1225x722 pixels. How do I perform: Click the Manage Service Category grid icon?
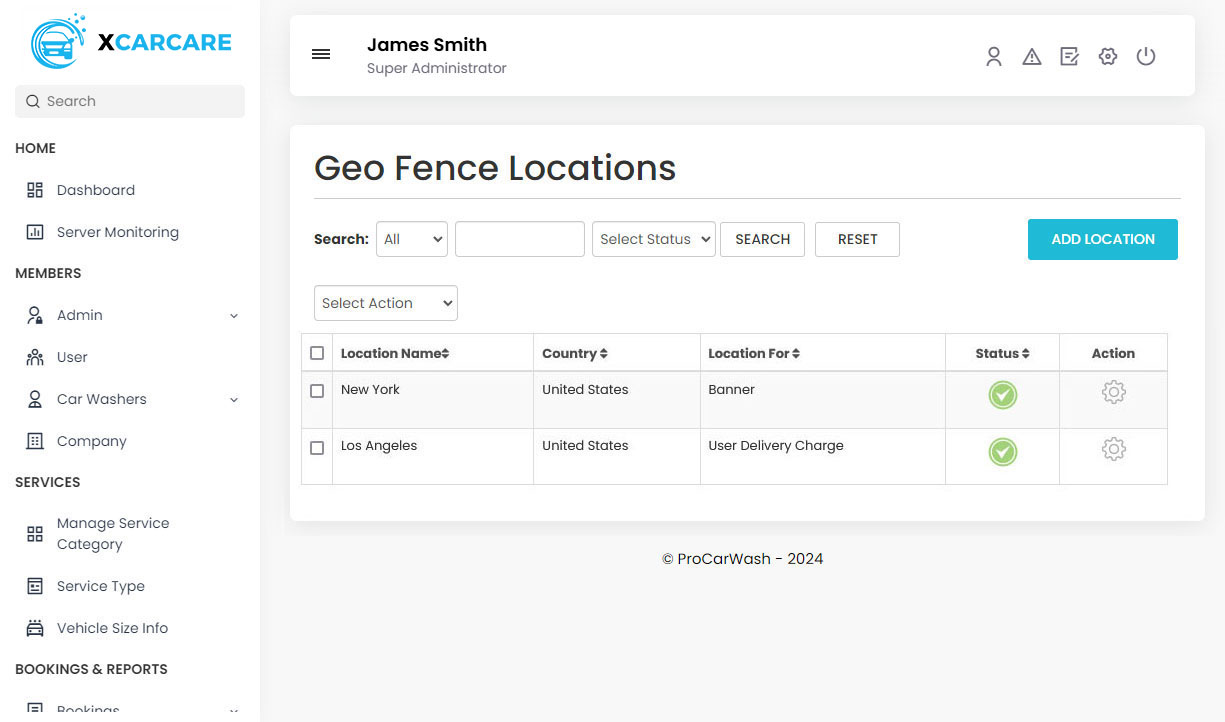[x=35, y=534]
